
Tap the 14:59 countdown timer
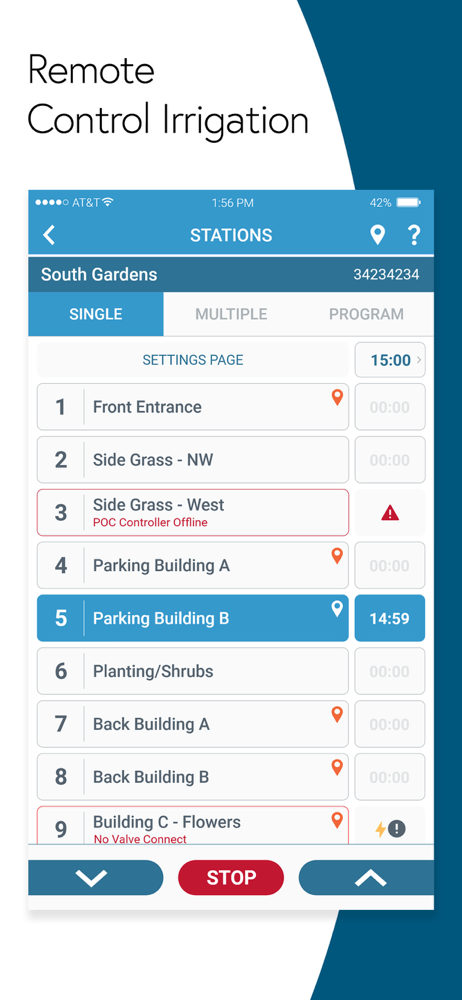point(390,618)
